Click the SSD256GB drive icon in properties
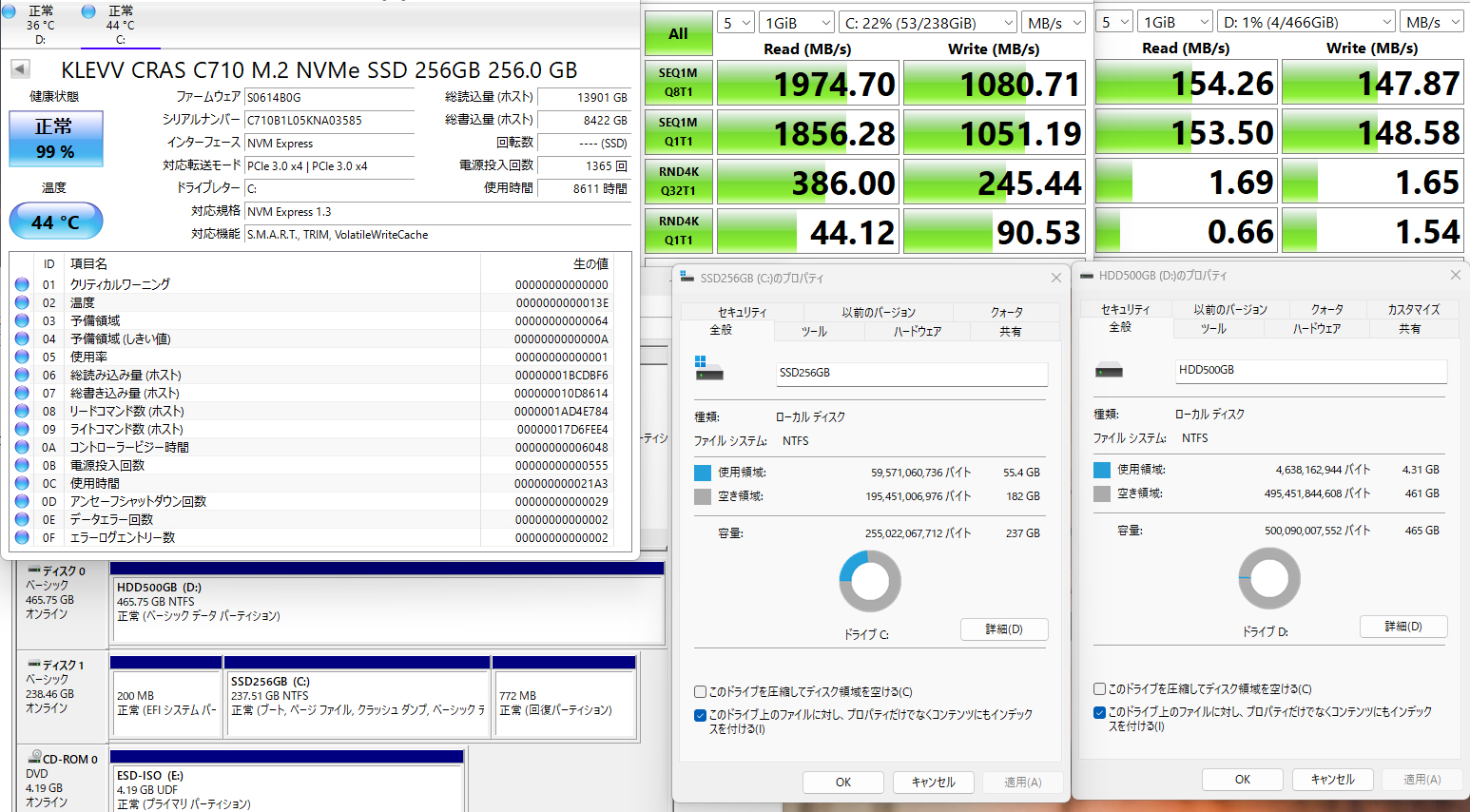 (708, 370)
